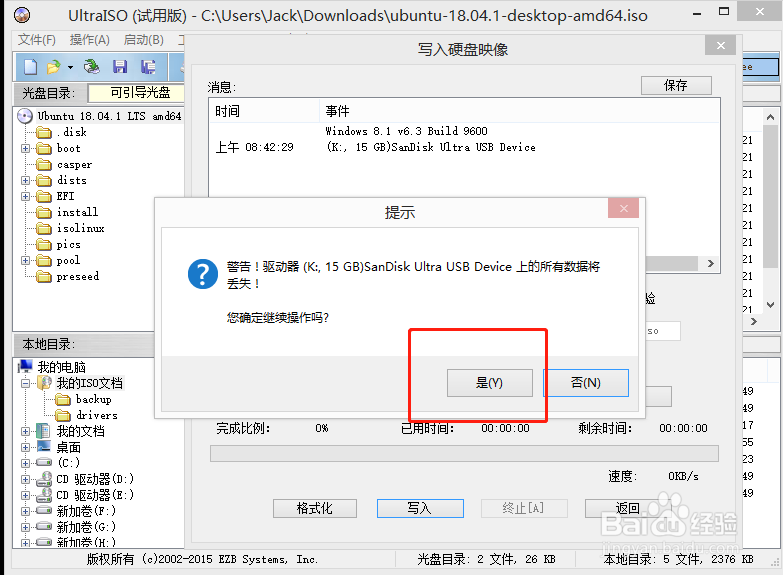
Task: Select the EFI folder icon
Action: pyautogui.click(x=44, y=196)
